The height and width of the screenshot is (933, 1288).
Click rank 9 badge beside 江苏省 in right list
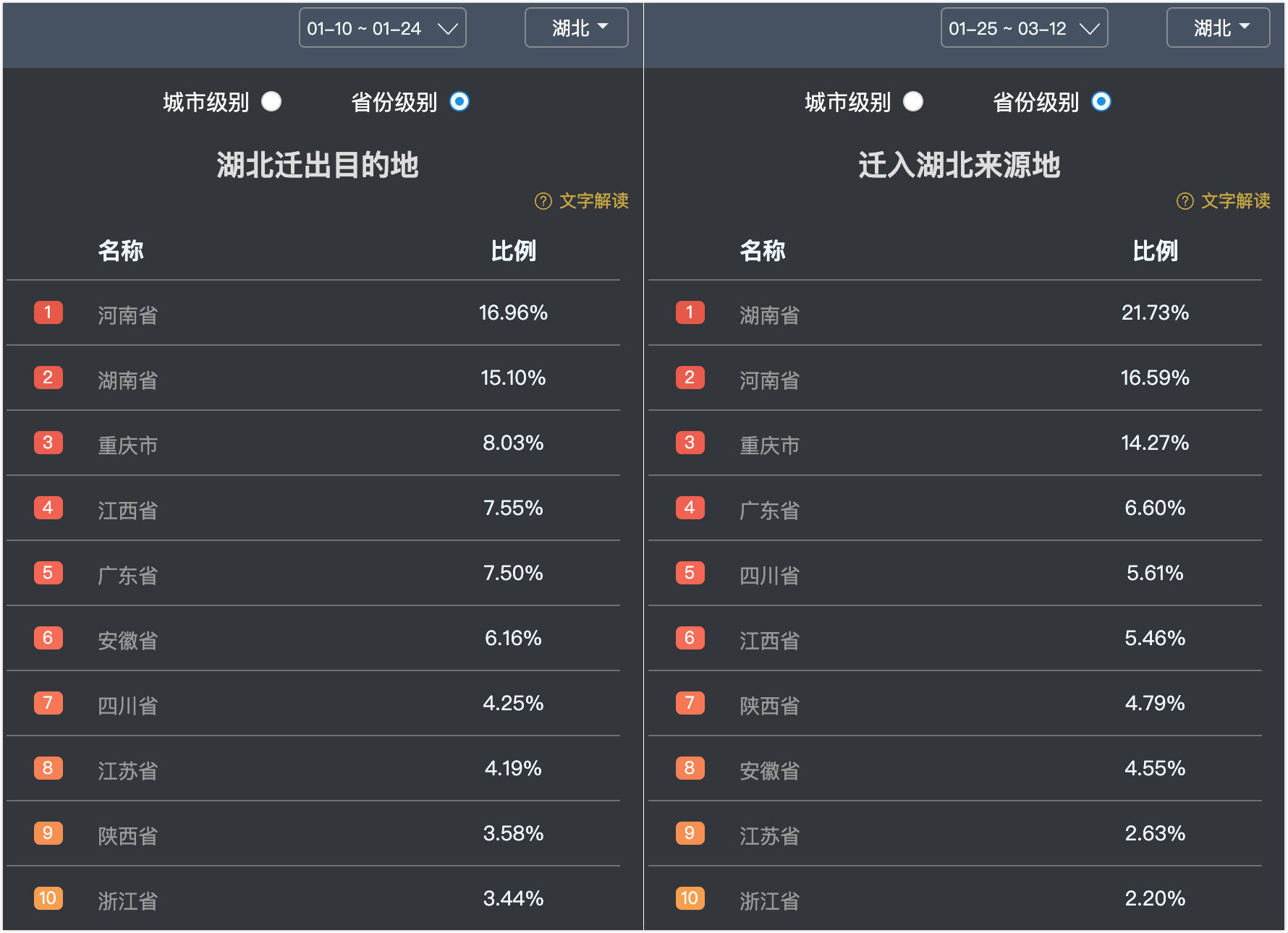click(x=690, y=833)
